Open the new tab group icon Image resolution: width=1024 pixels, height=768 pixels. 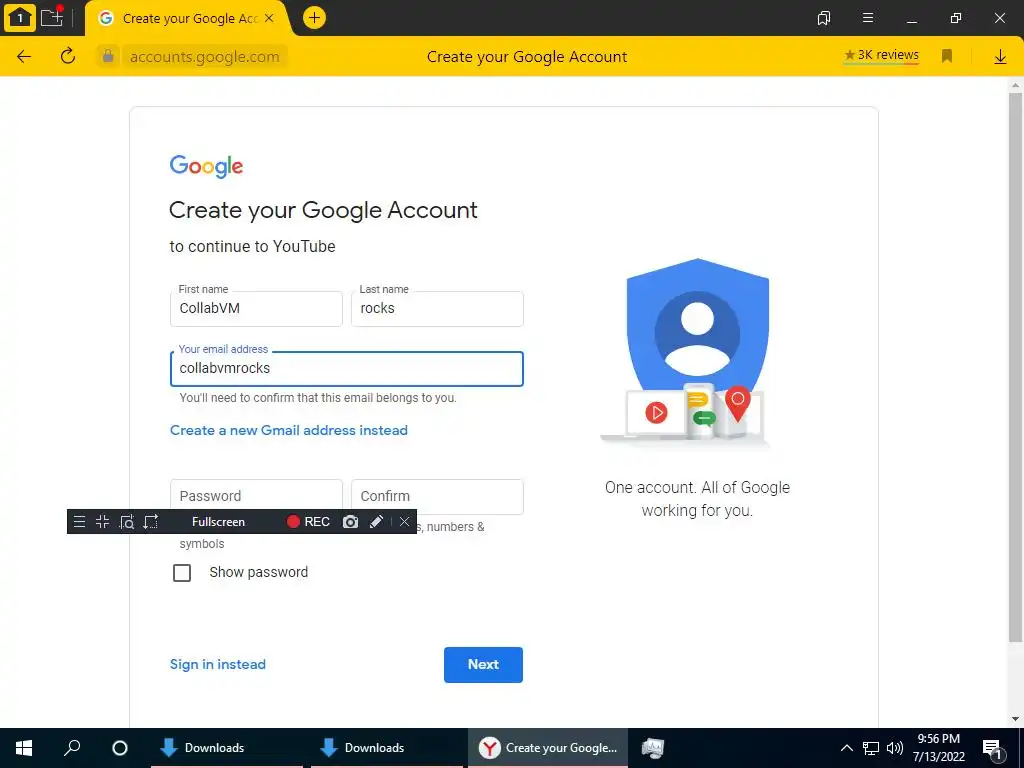[x=52, y=17]
